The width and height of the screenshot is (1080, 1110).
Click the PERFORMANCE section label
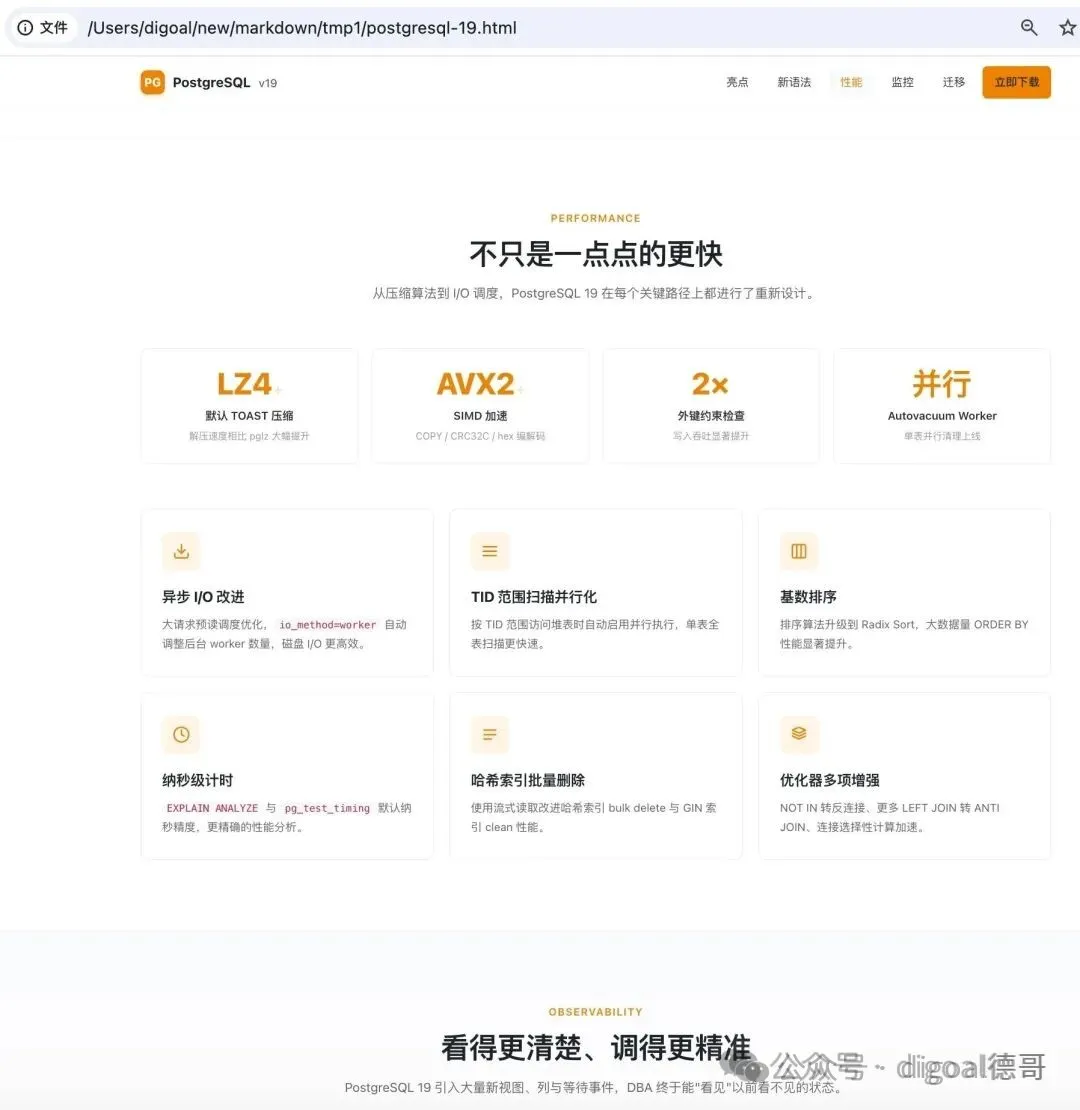596,218
